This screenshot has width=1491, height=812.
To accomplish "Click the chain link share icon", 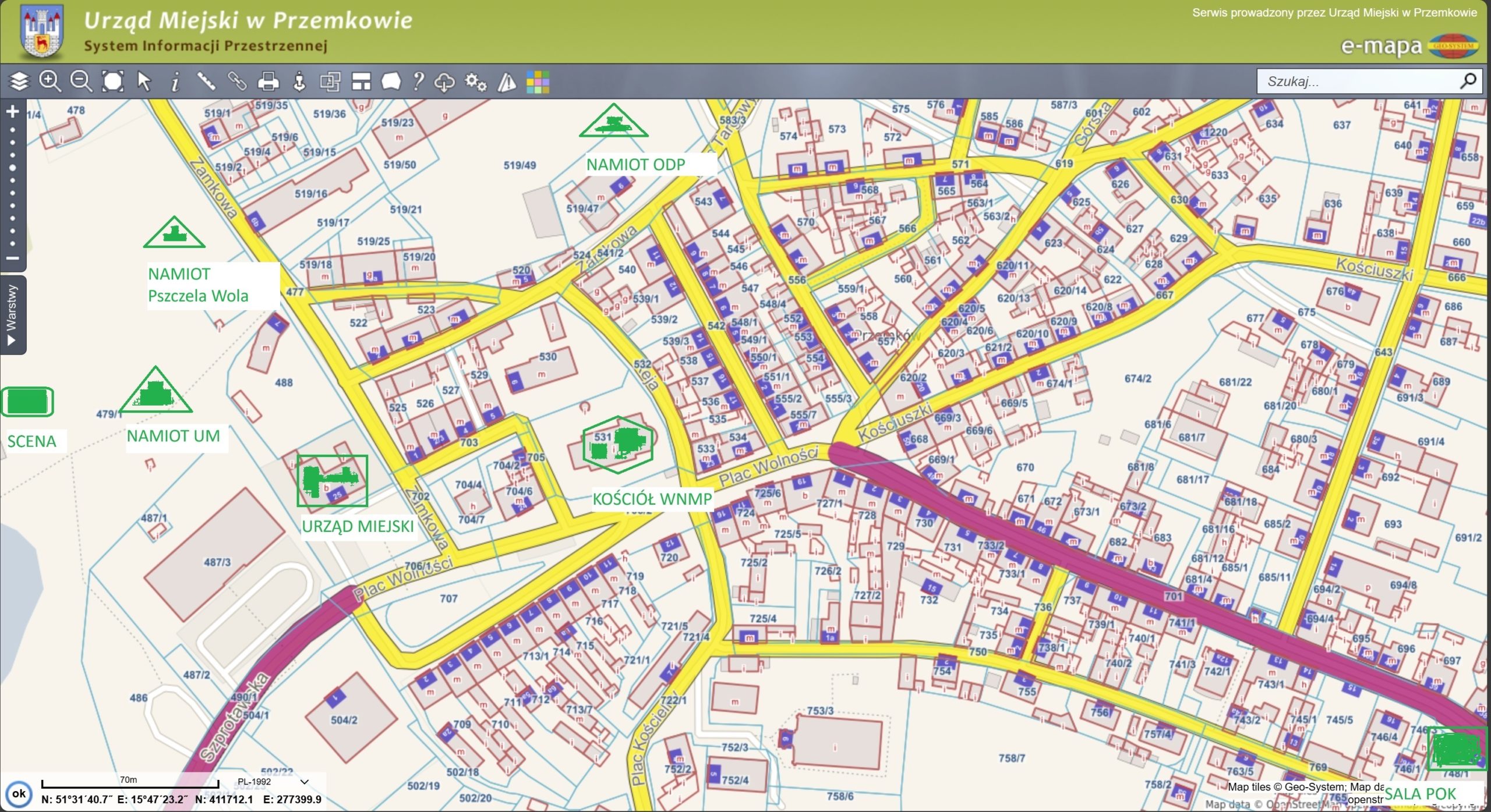I will click(x=237, y=81).
